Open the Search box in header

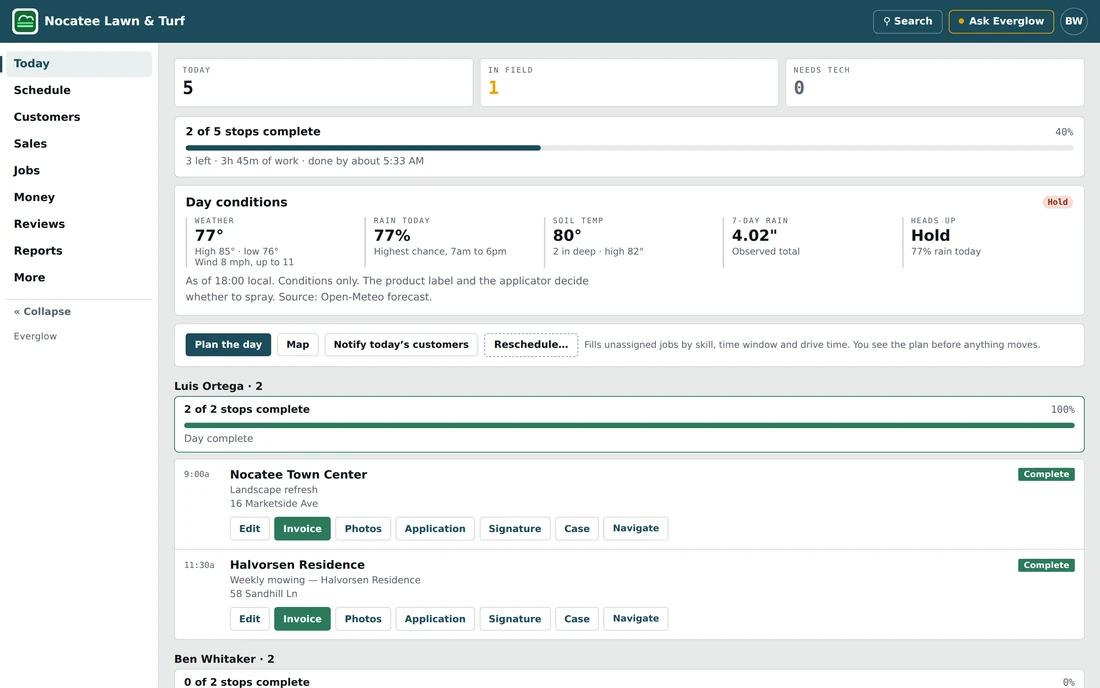907,21
